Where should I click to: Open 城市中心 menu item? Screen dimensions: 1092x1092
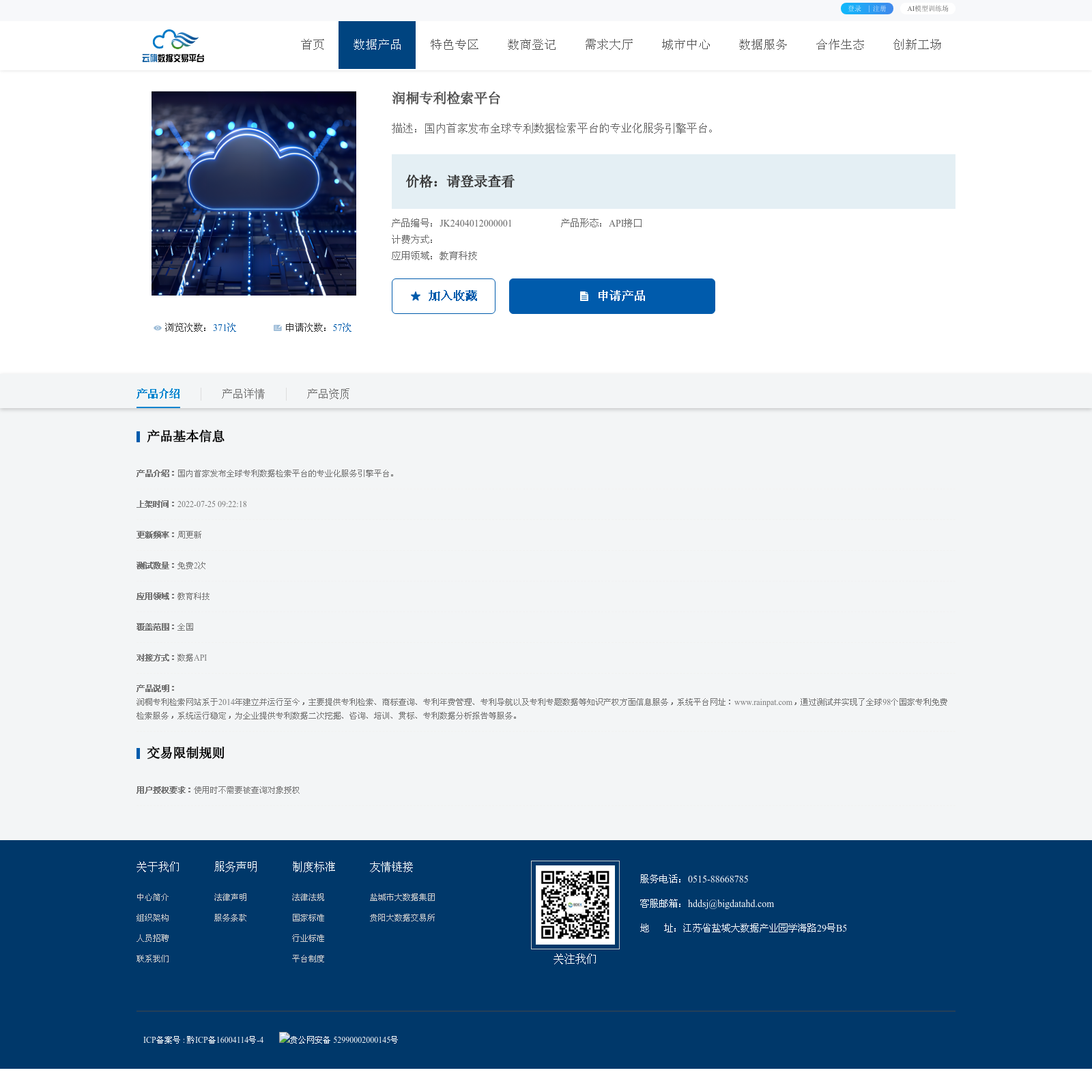tap(686, 45)
